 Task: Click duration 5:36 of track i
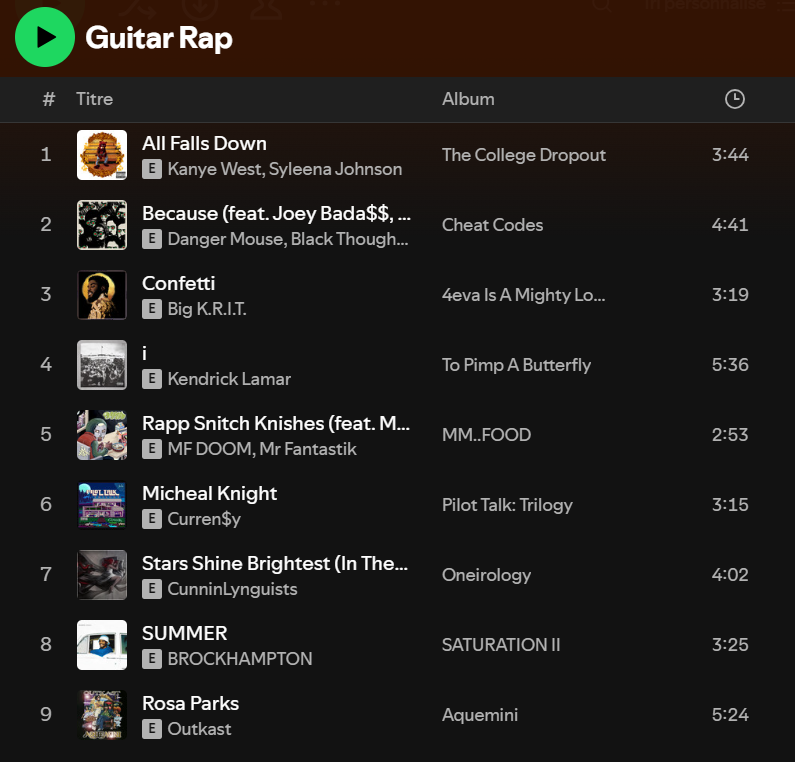pyautogui.click(x=730, y=365)
